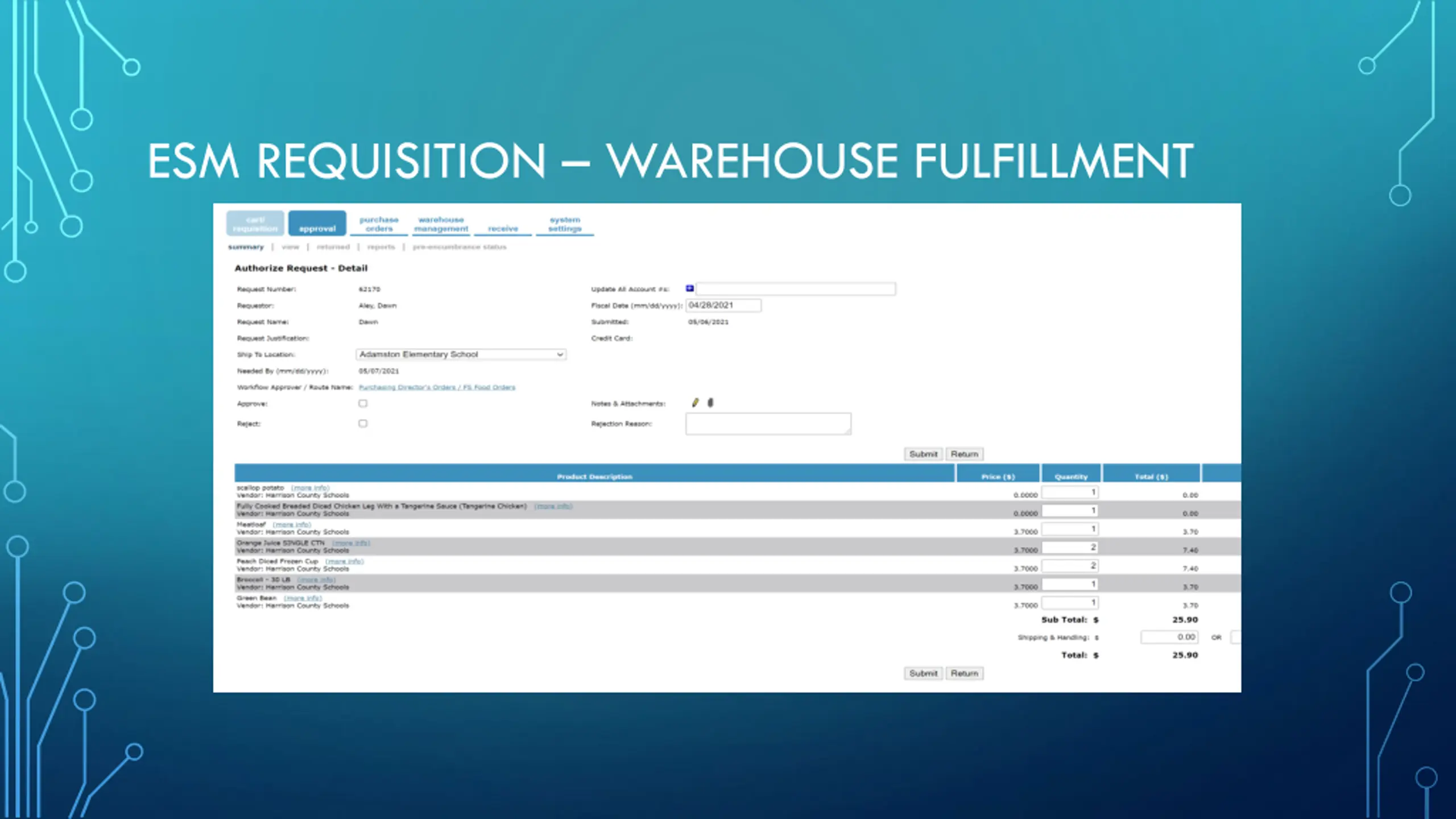This screenshot has width=1456, height=819.
Task: Click the Orange Juice quantity field
Action: pos(1070,547)
